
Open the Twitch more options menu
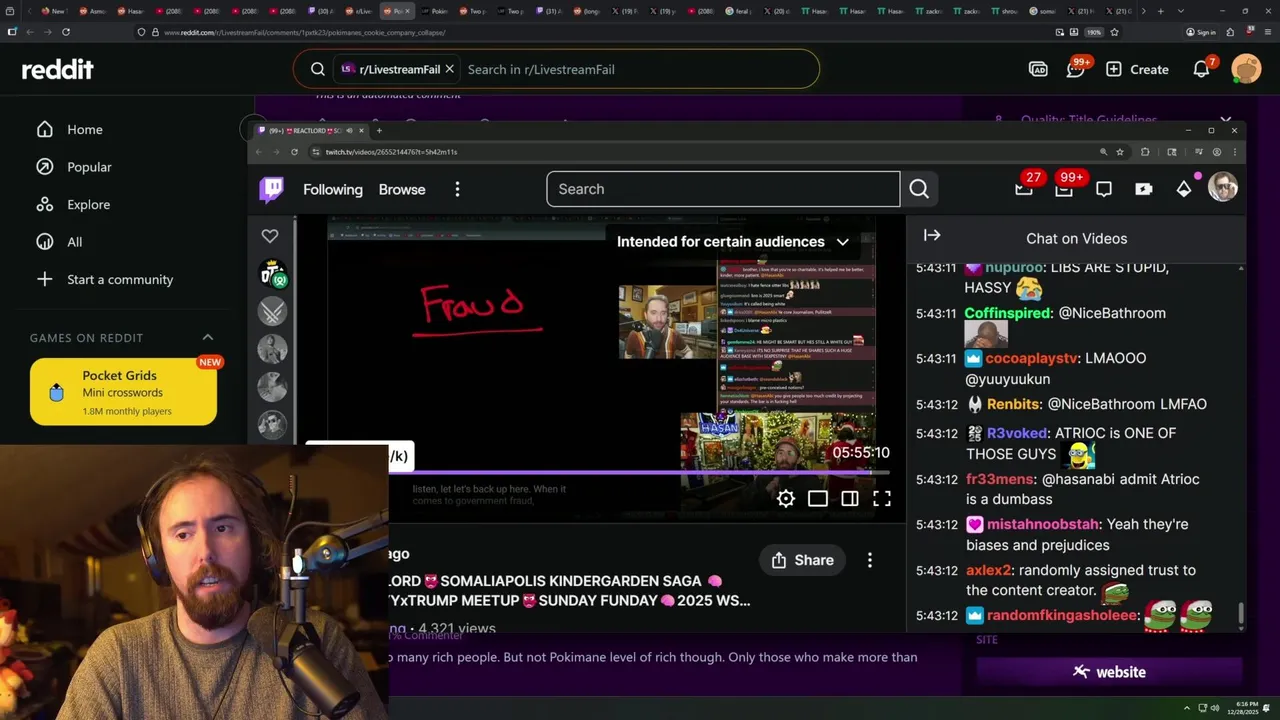(x=457, y=189)
